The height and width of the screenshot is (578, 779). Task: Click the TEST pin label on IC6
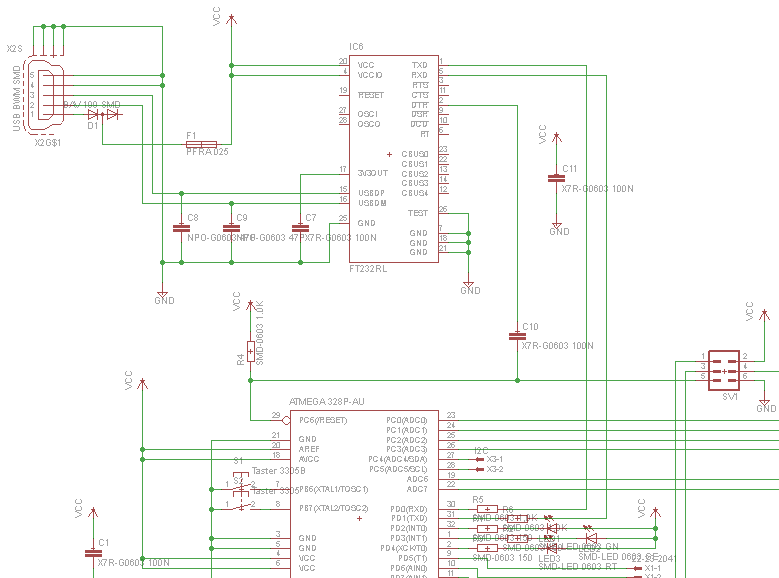pos(418,213)
